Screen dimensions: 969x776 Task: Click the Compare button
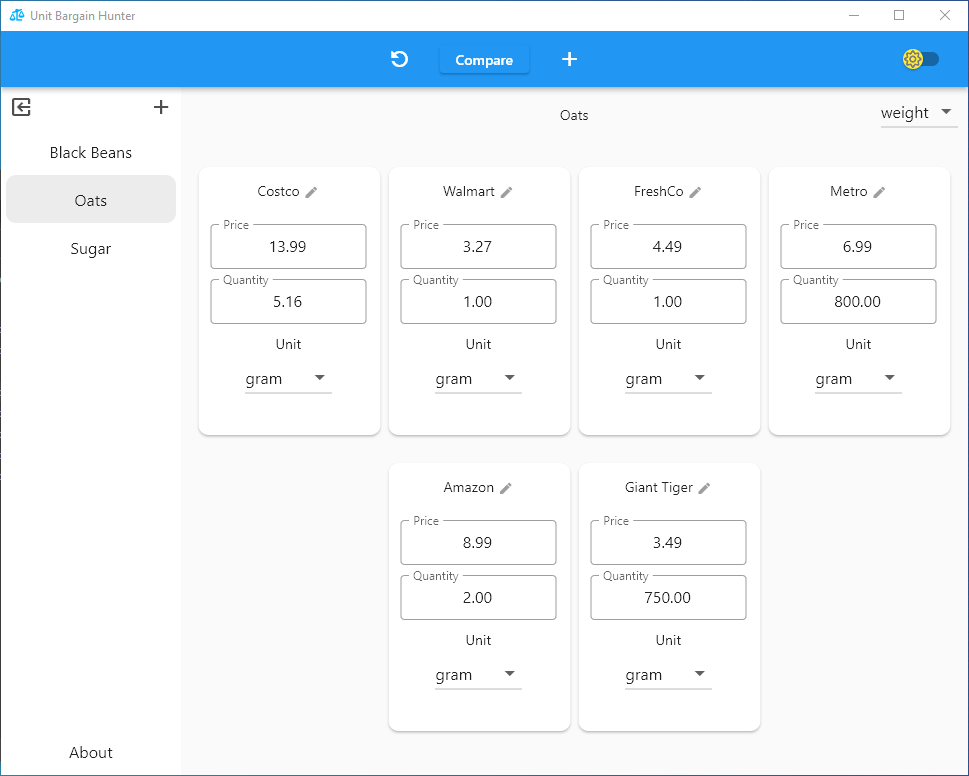point(484,60)
